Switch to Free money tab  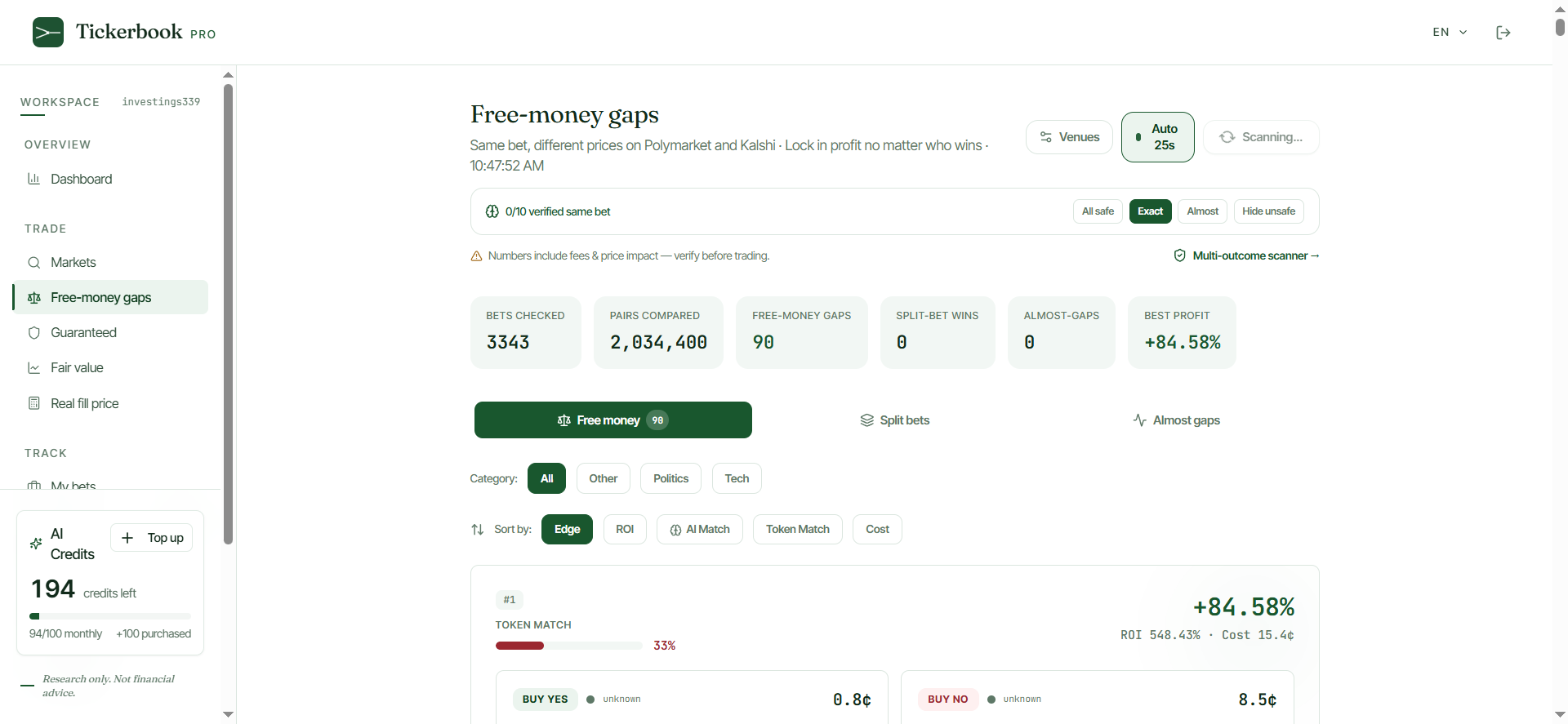(x=613, y=420)
